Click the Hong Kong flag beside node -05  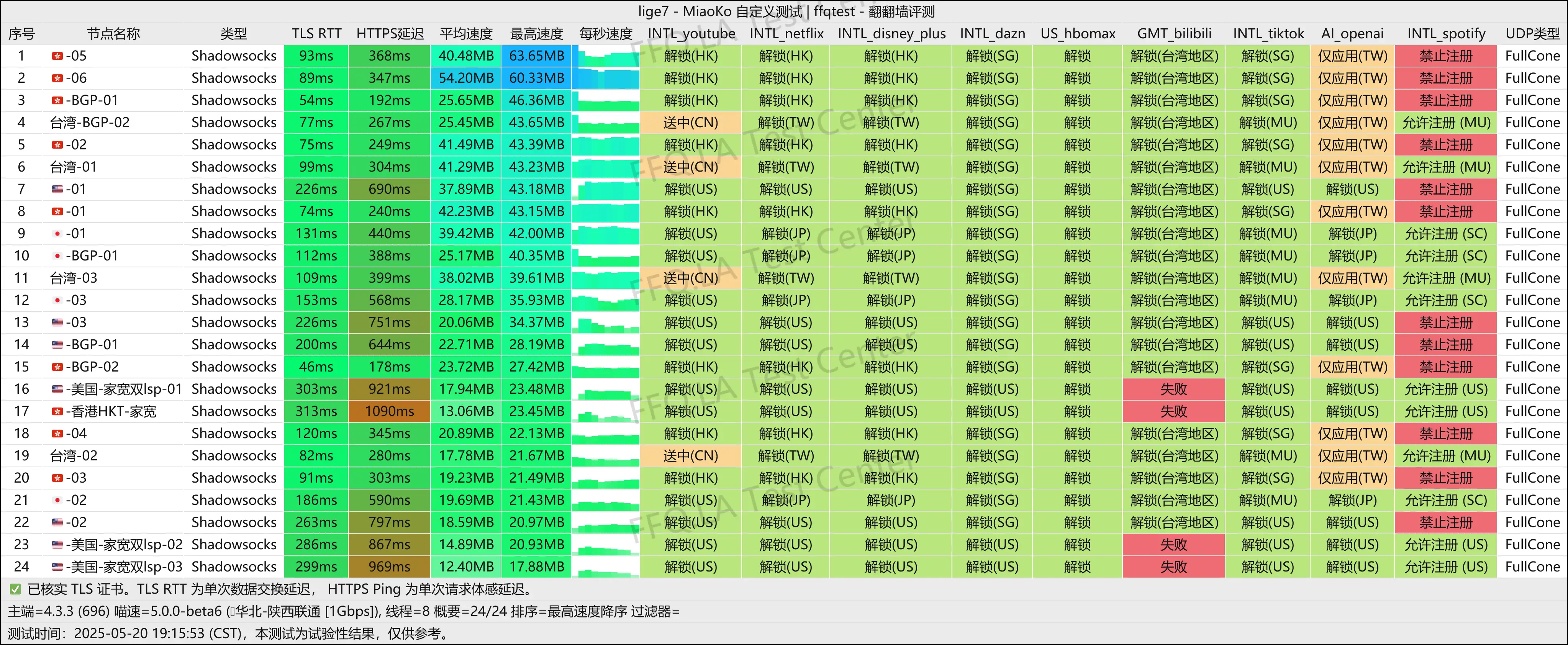pos(57,56)
